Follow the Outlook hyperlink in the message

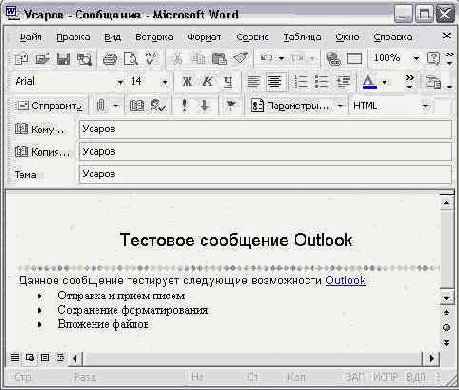[345, 280]
